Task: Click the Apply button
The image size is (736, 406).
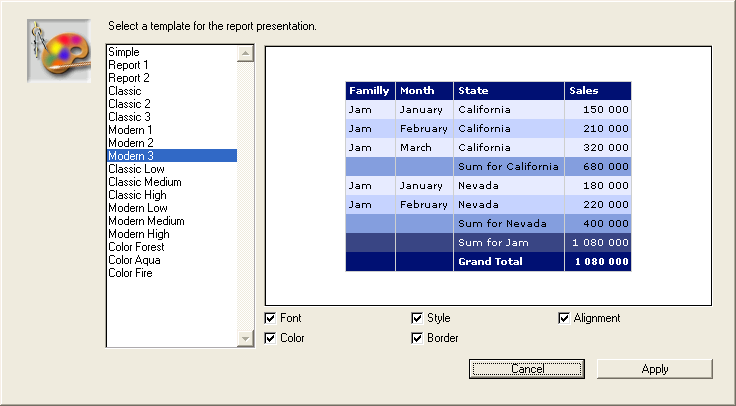Action: [654, 369]
